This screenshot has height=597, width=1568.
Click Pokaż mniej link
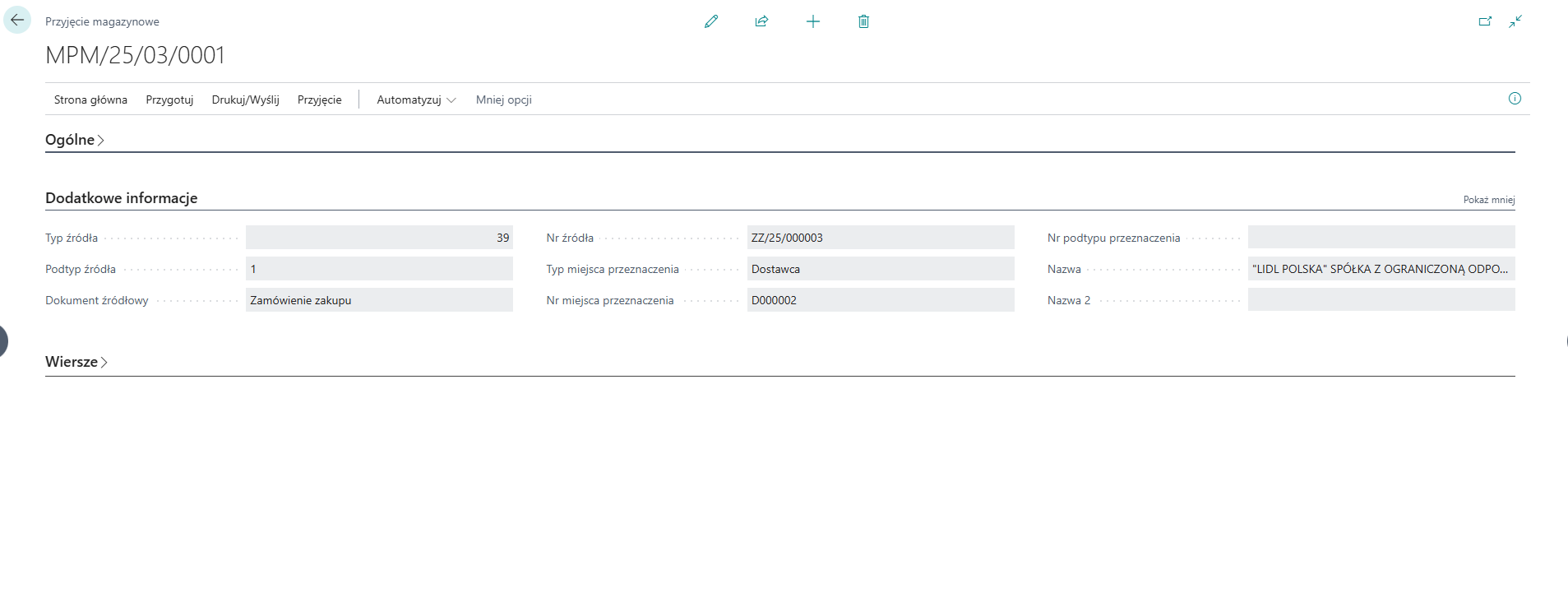click(x=1488, y=200)
